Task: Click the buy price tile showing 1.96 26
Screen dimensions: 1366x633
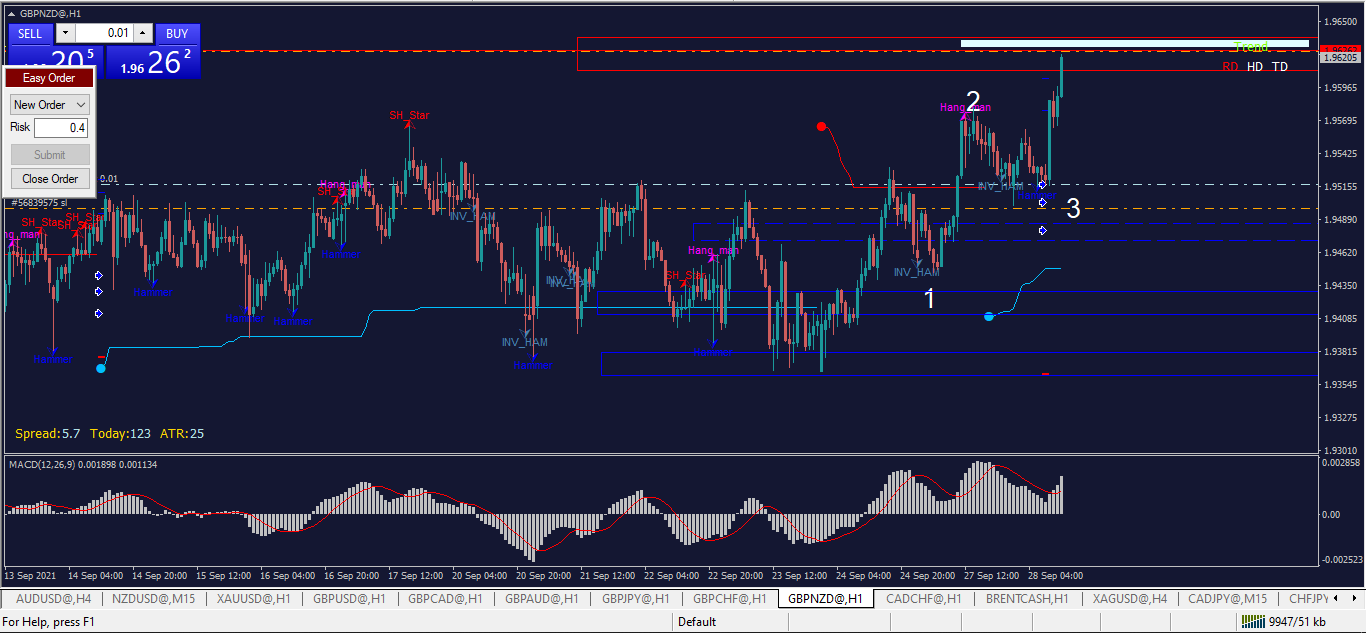Action: [x=153, y=62]
